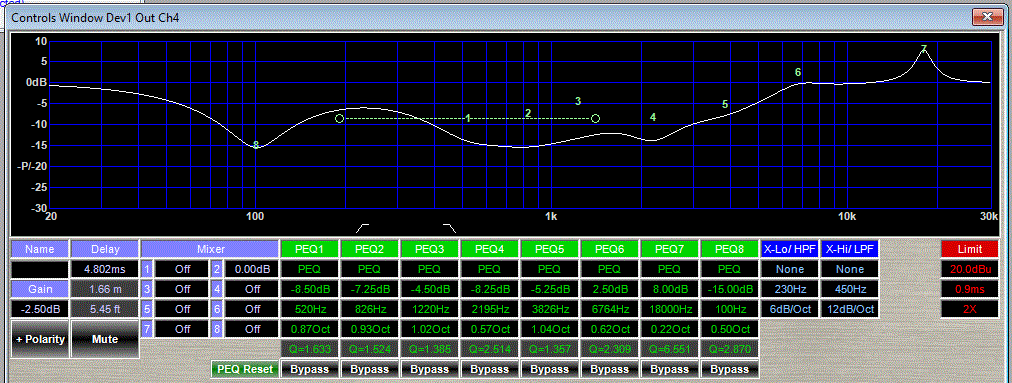Grab the left bandwidth handle circle
This screenshot has width=1012, height=383.
(x=339, y=119)
